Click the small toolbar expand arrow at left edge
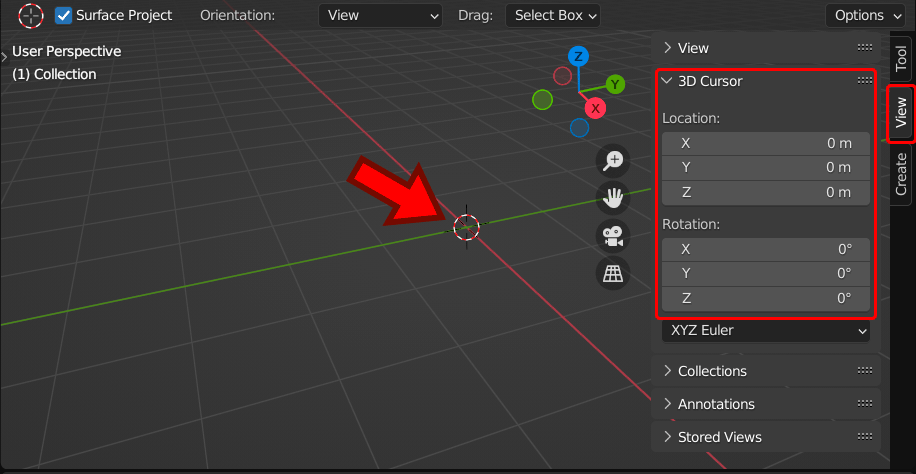The height and width of the screenshot is (474, 916). 4,57
